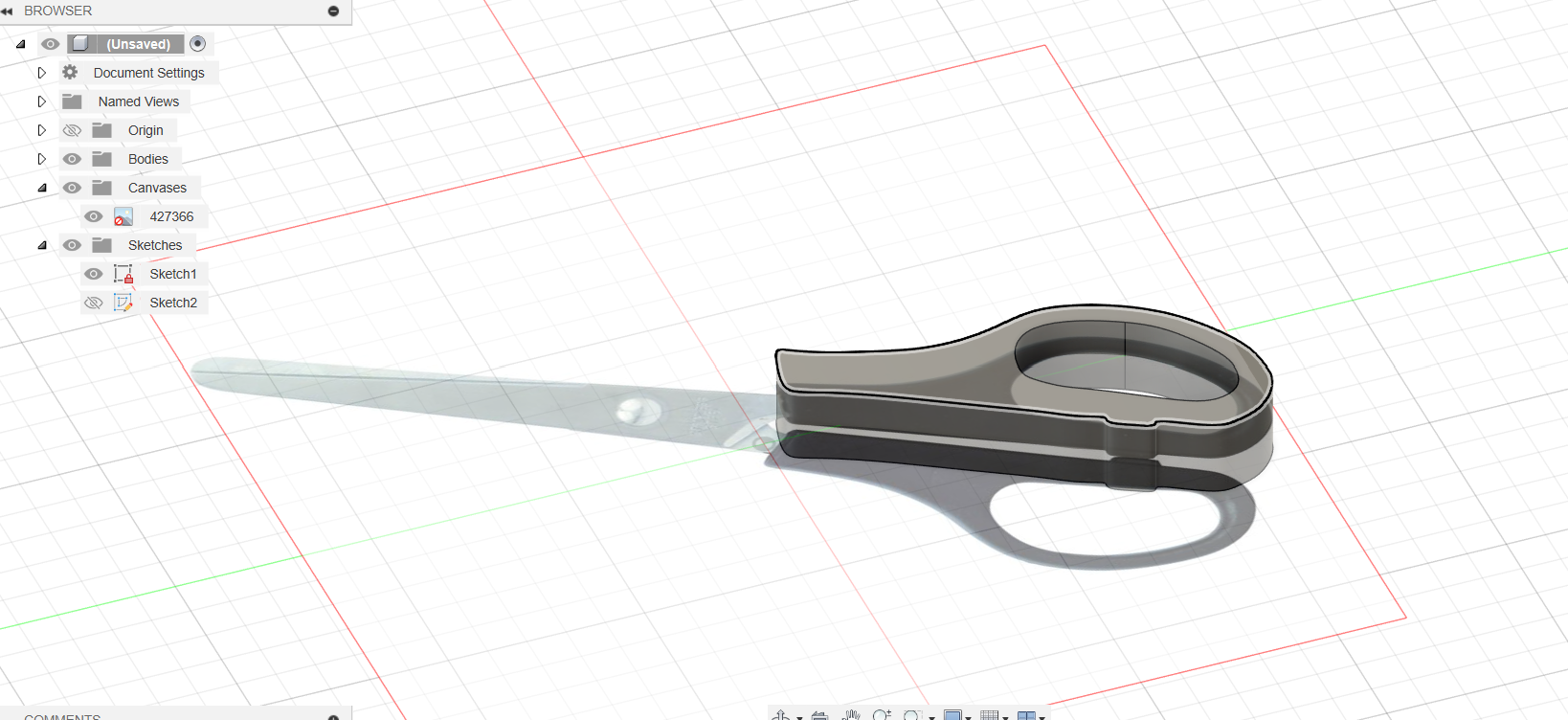The width and height of the screenshot is (1568, 720).
Task: Collapse the Canvases folder
Action: 42,188
